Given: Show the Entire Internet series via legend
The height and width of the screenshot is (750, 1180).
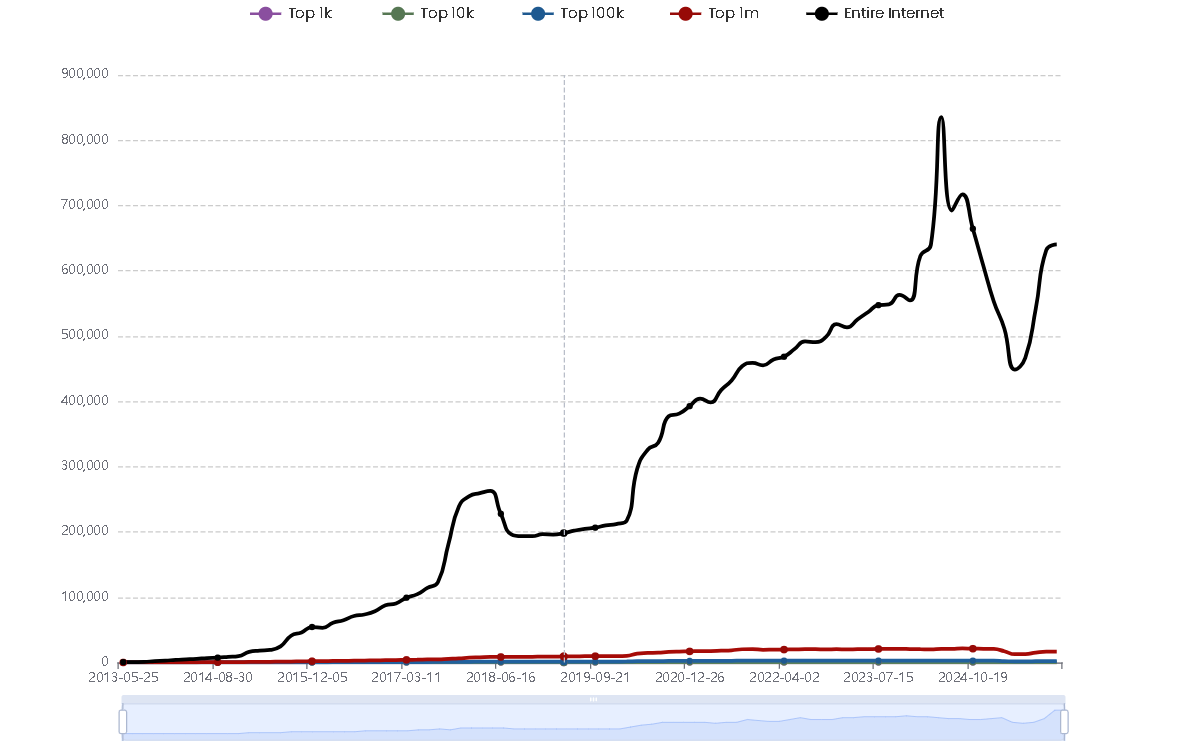Looking at the screenshot, I should (x=892, y=14).
